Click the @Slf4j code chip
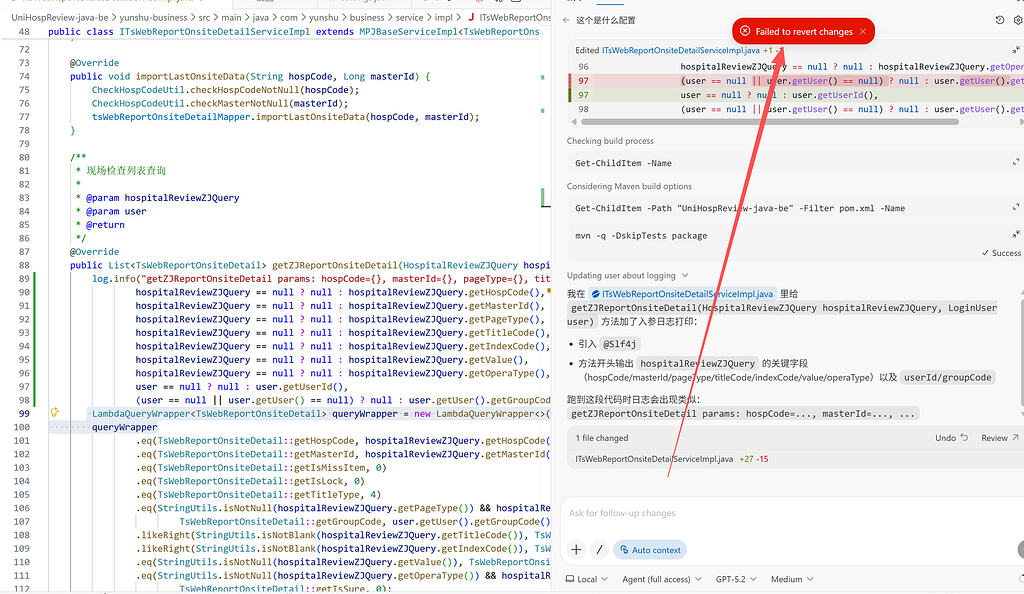Image resolution: width=1024 pixels, height=594 pixels. click(x=619, y=344)
